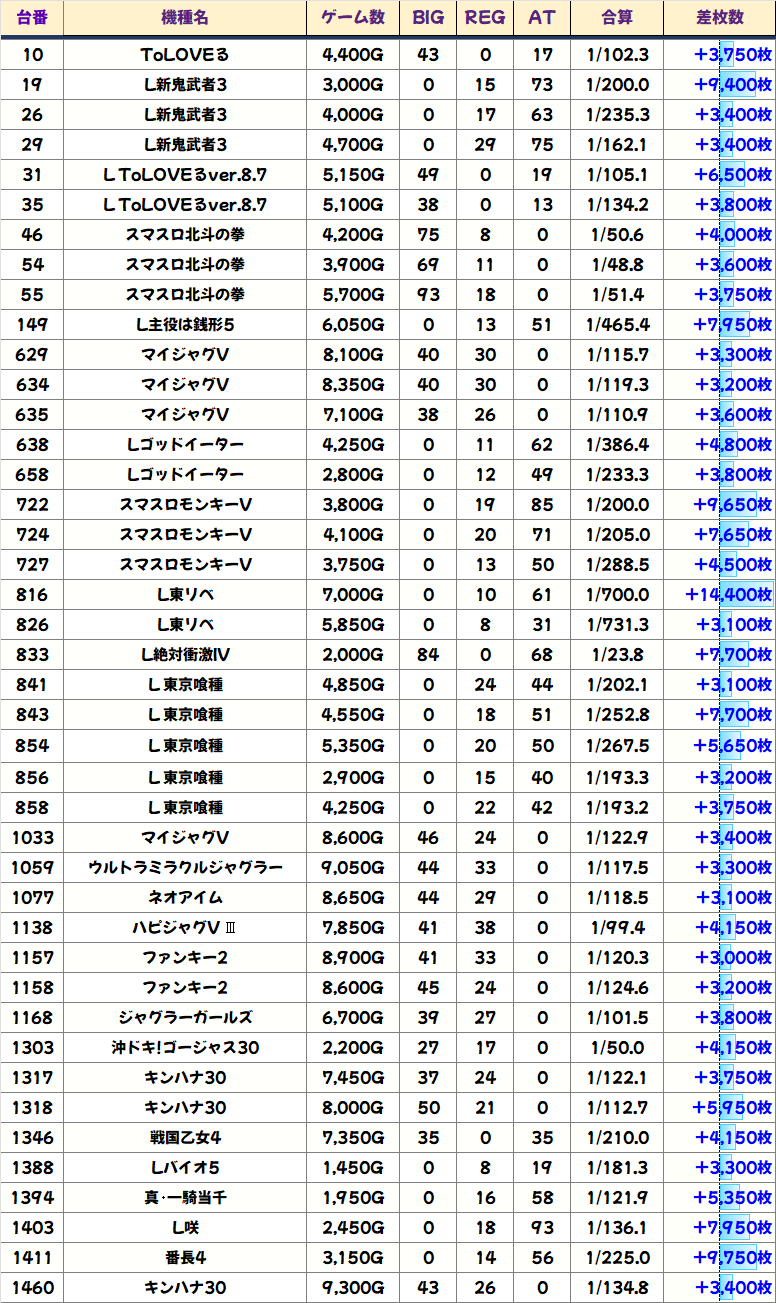Select machine number 816 cell
776x1303 pixels.
[32, 595]
